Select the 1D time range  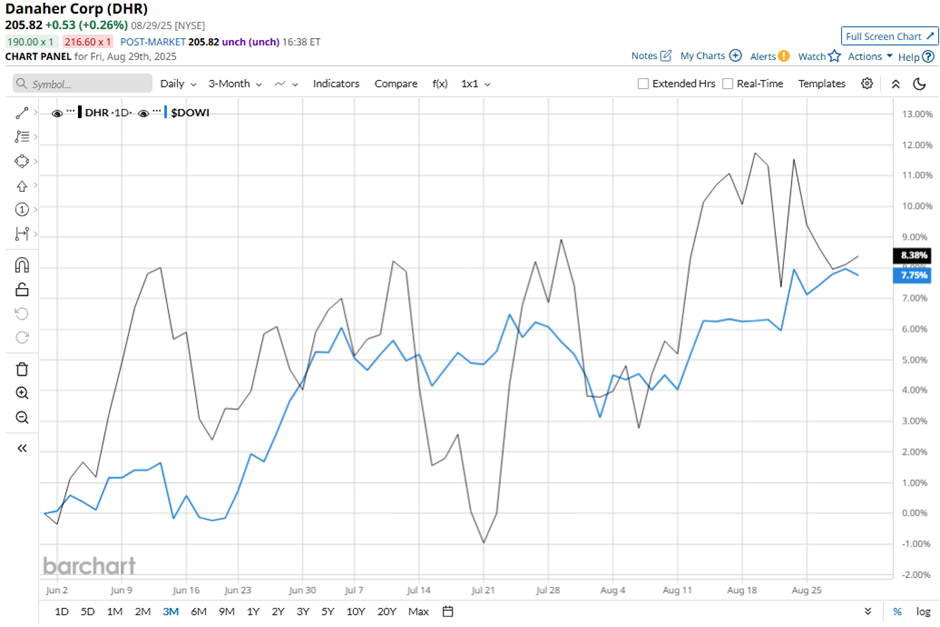[62, 611]
